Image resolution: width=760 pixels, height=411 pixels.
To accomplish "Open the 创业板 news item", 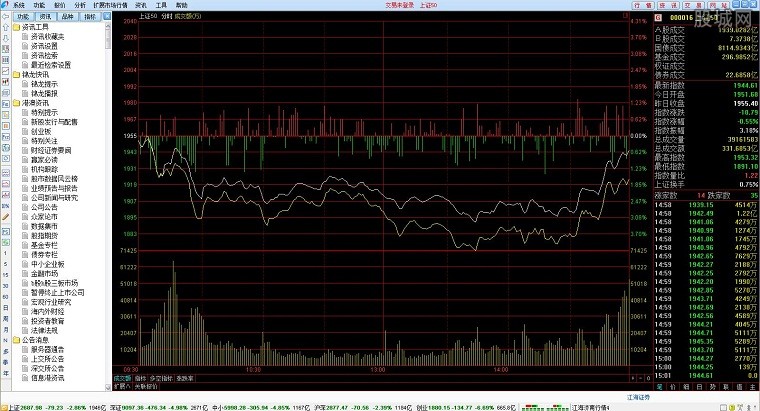I will pos(40,130).
